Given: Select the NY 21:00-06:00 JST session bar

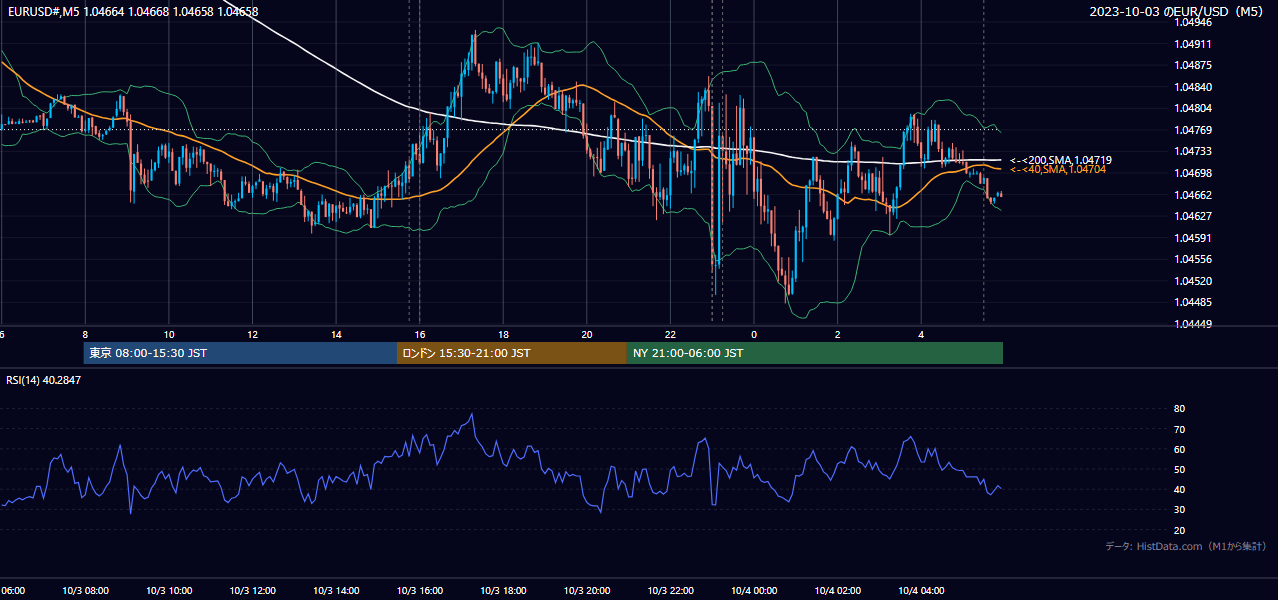Looking at the screenshot, I should 815,353.
